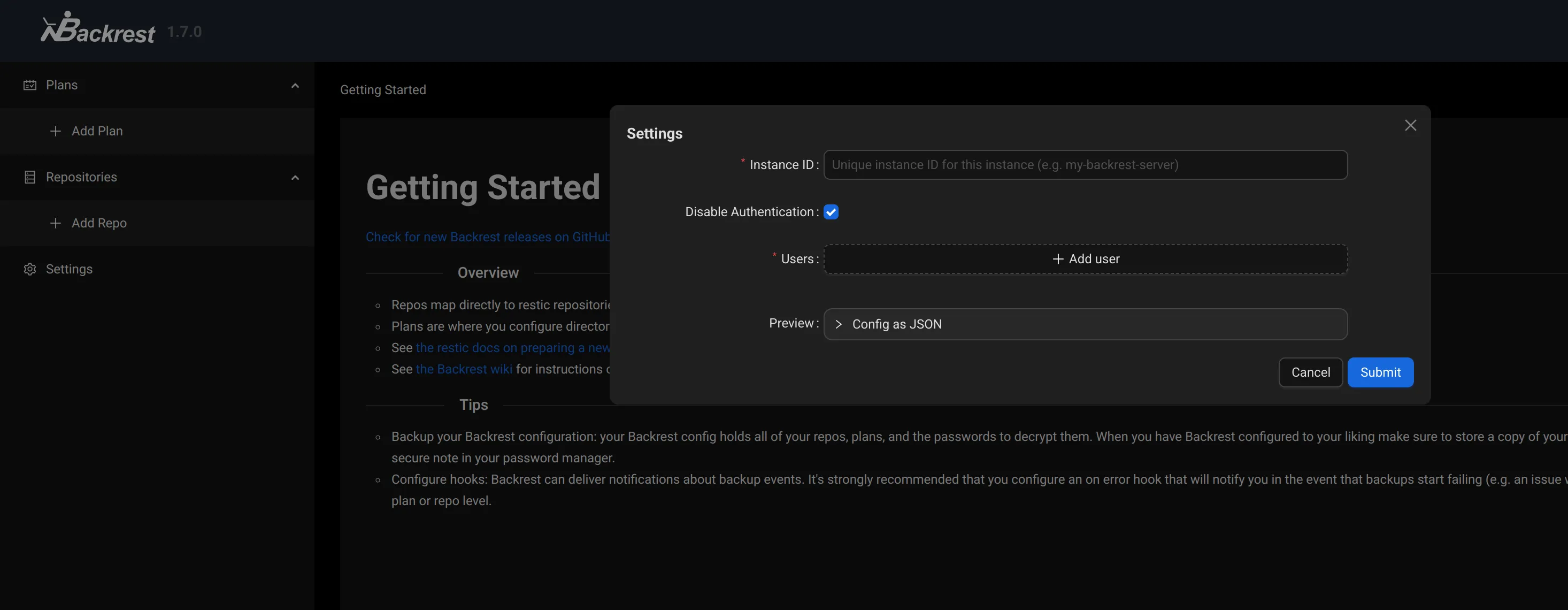This screenshot has height=610, width=1568.
Task: Click the Overview section heading
Action: (x=488, y=273)
